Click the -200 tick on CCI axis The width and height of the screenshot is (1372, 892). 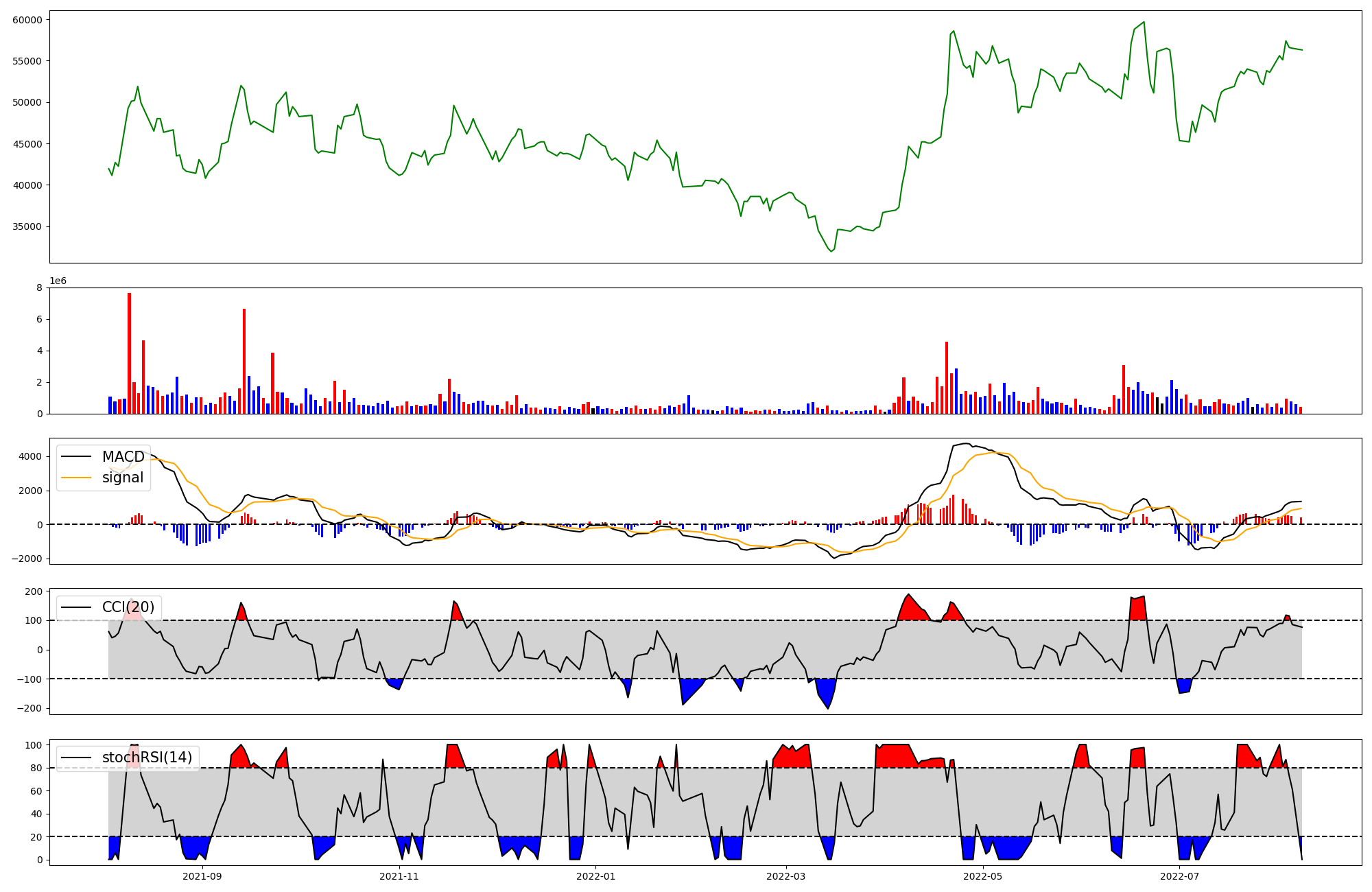(x=31, y=709)
